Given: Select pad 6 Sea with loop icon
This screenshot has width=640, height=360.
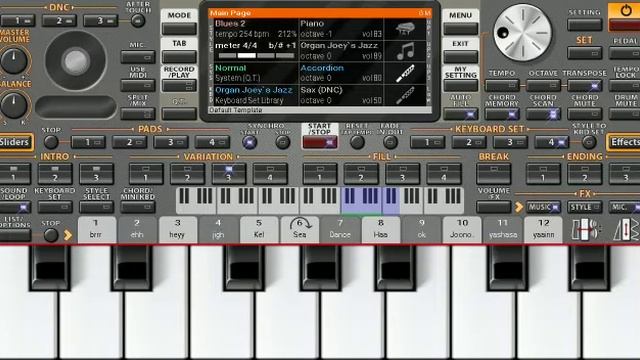Looking at the screenshot, I should tap(300, 229).
